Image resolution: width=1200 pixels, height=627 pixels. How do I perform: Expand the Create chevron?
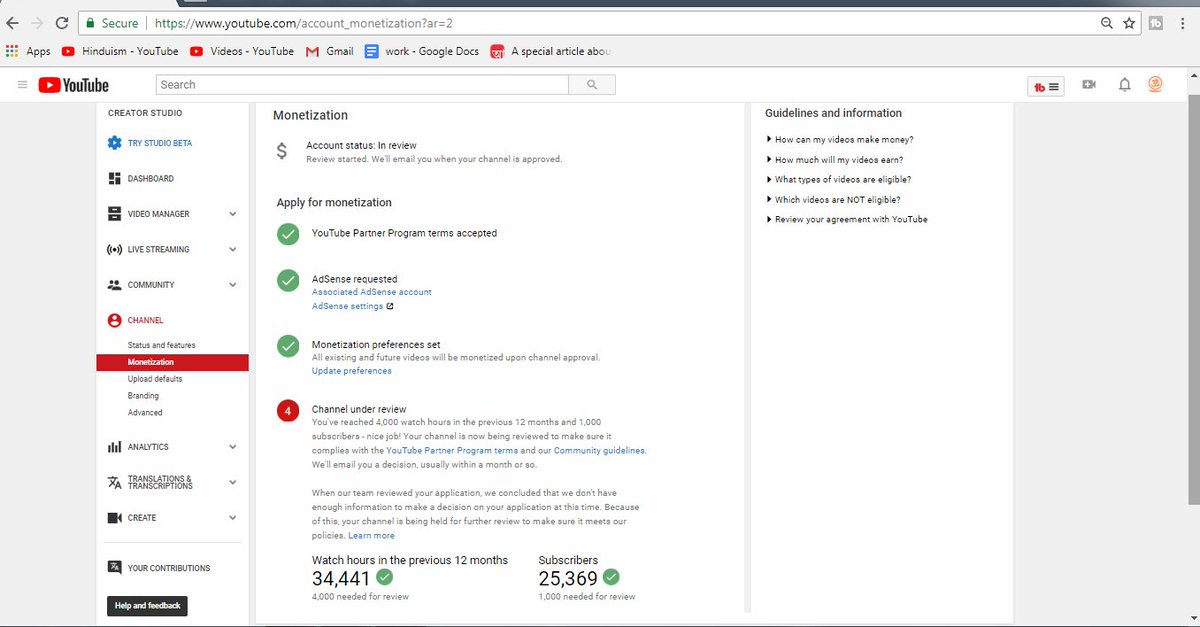pos(232,518)
